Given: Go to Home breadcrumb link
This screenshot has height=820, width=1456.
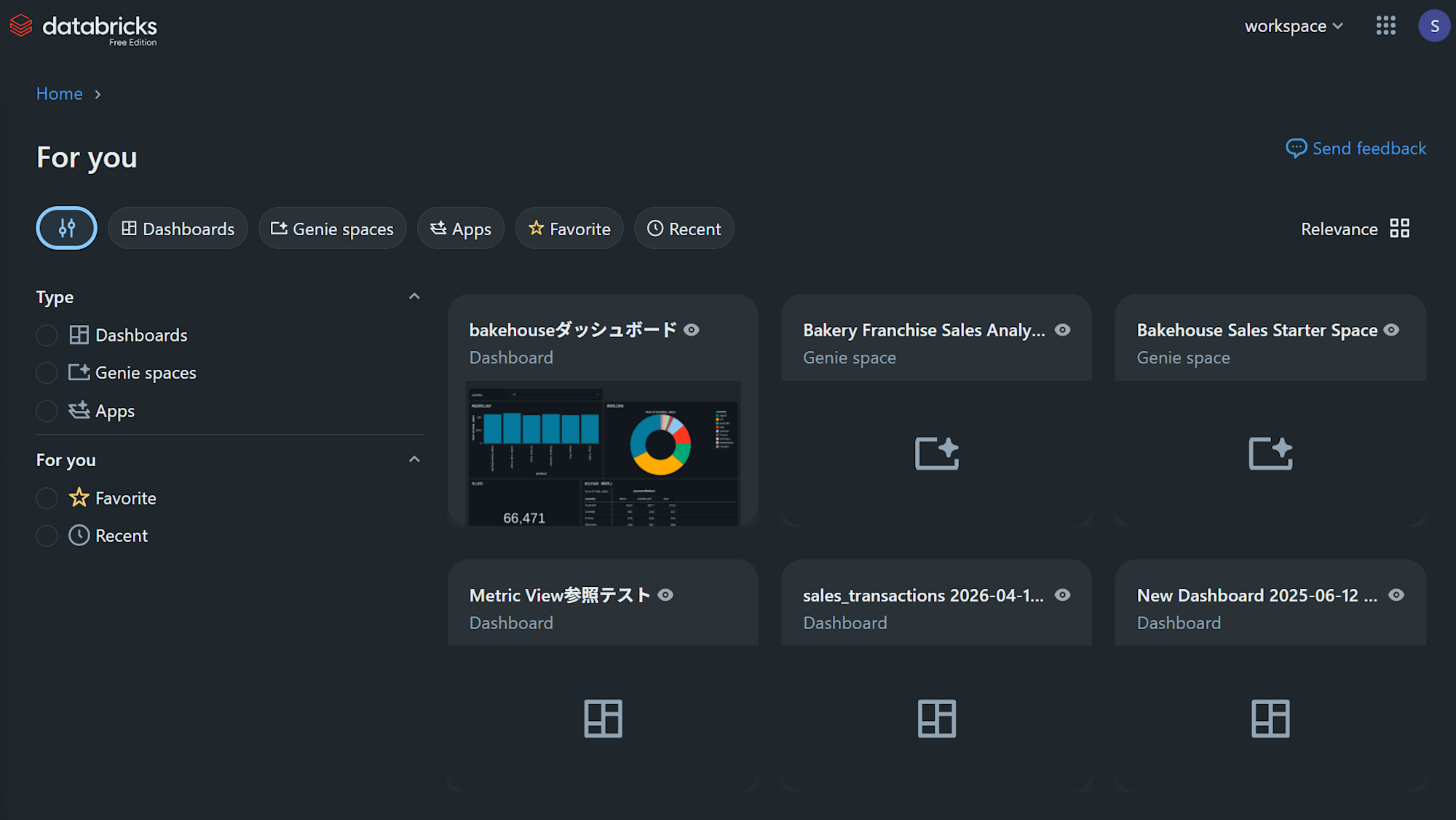Looking at the screenshot, I should tap(59, 94).
